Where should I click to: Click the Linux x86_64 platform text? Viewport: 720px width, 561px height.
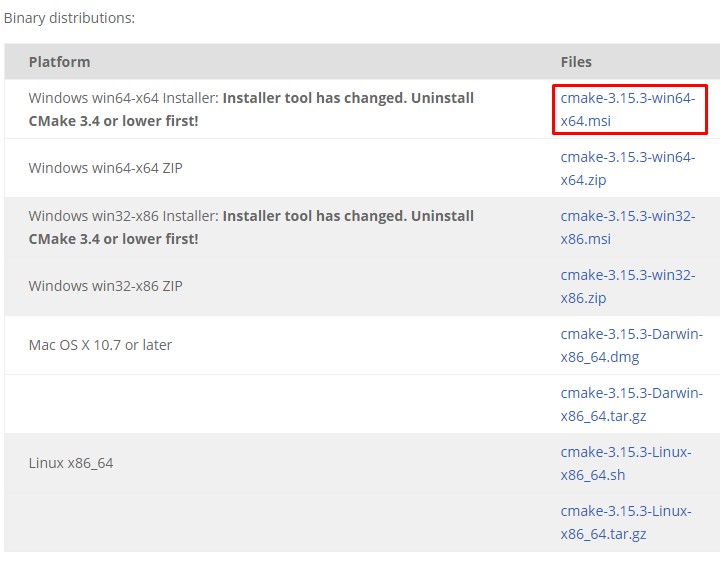71,463
